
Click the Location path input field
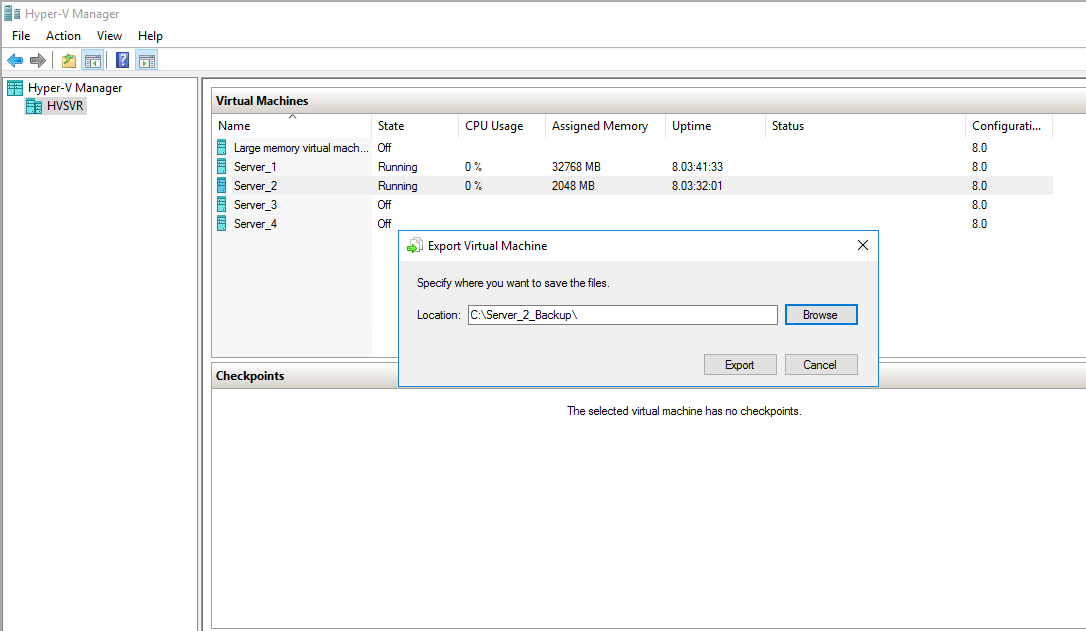pos(622,315)
